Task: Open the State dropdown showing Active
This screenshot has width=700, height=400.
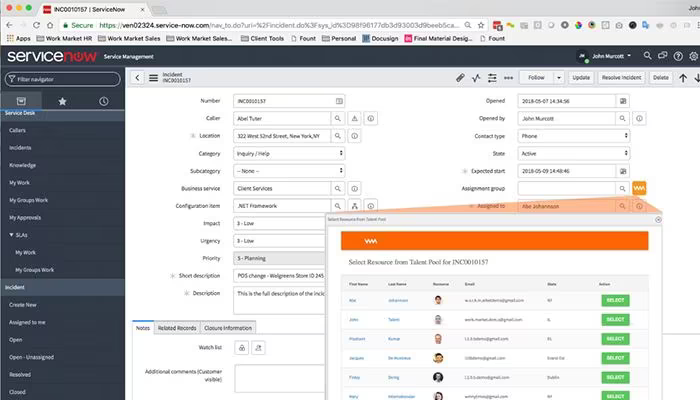Action: pos(574,153)
